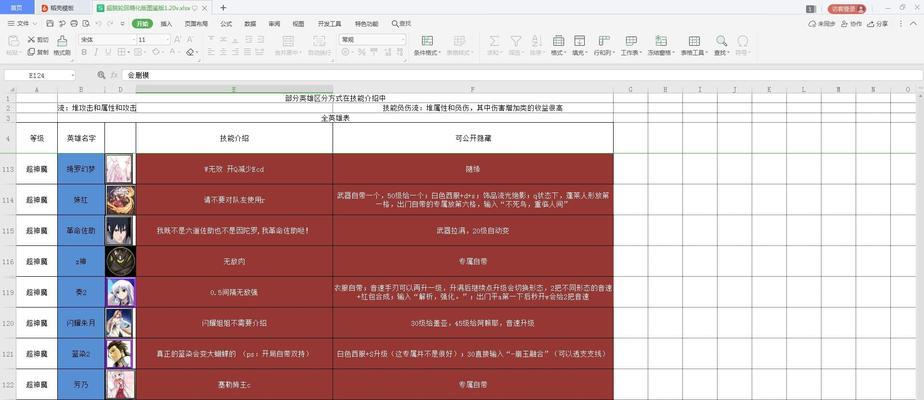Open the fill color bucket swatch
Viewport: 924px width, 400px height.
coord(156,52)
